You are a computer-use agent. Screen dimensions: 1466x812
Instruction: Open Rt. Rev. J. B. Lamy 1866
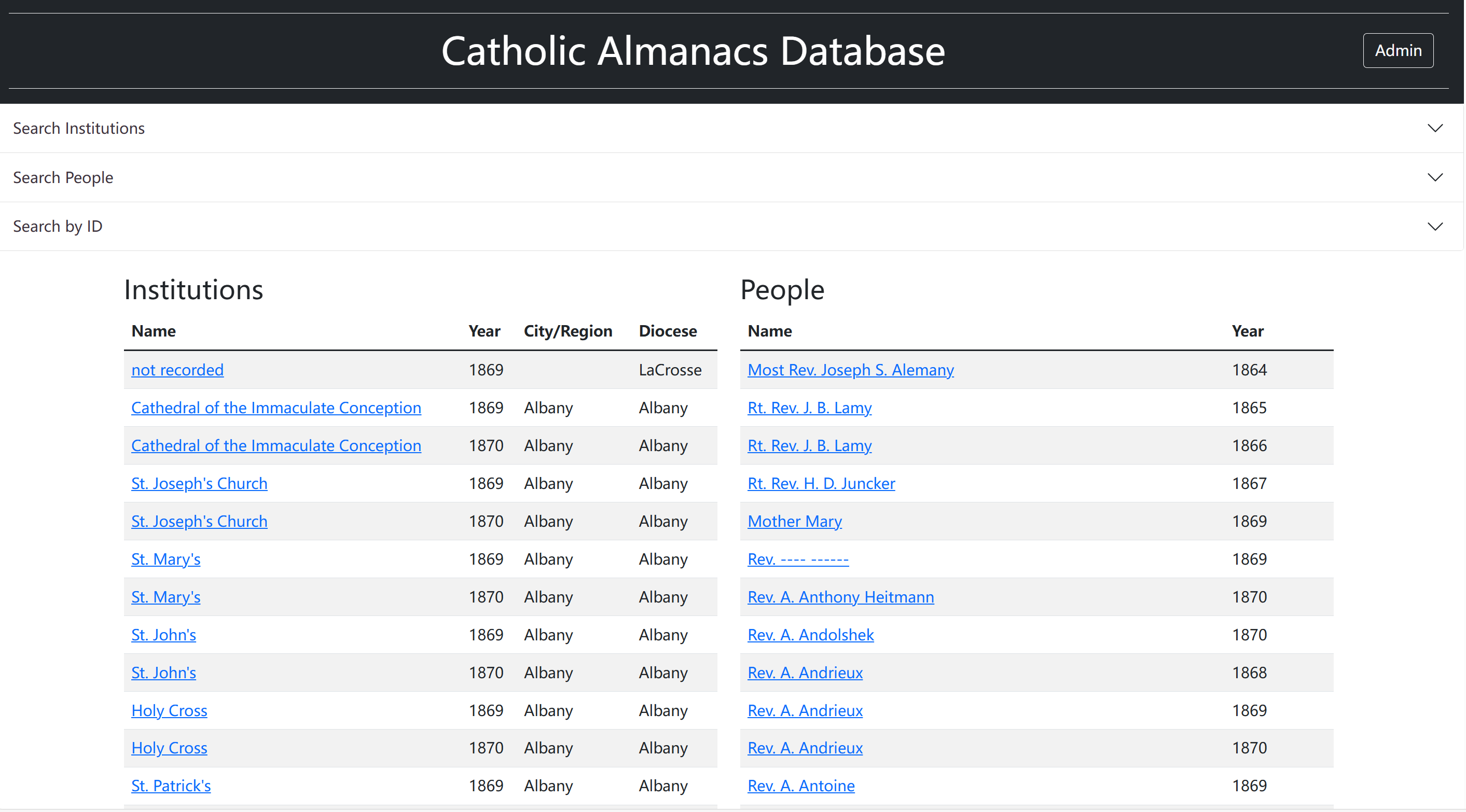coord(809,445)
